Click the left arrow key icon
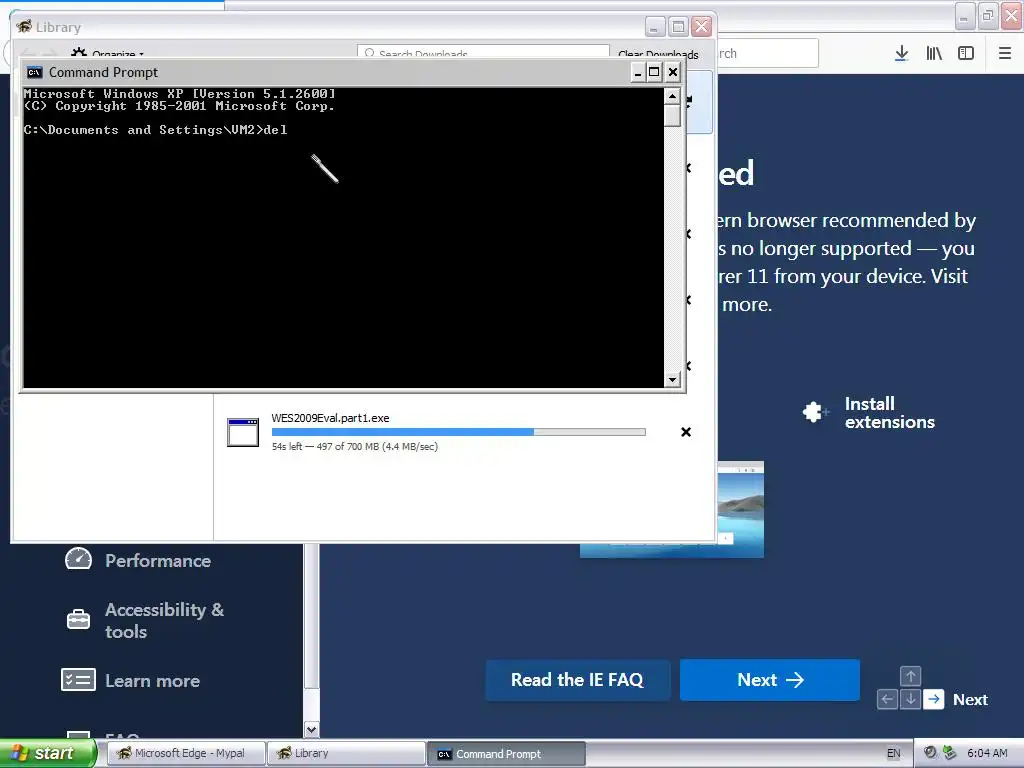Viewport: 1024px width, 768px height. click(887, 699)
